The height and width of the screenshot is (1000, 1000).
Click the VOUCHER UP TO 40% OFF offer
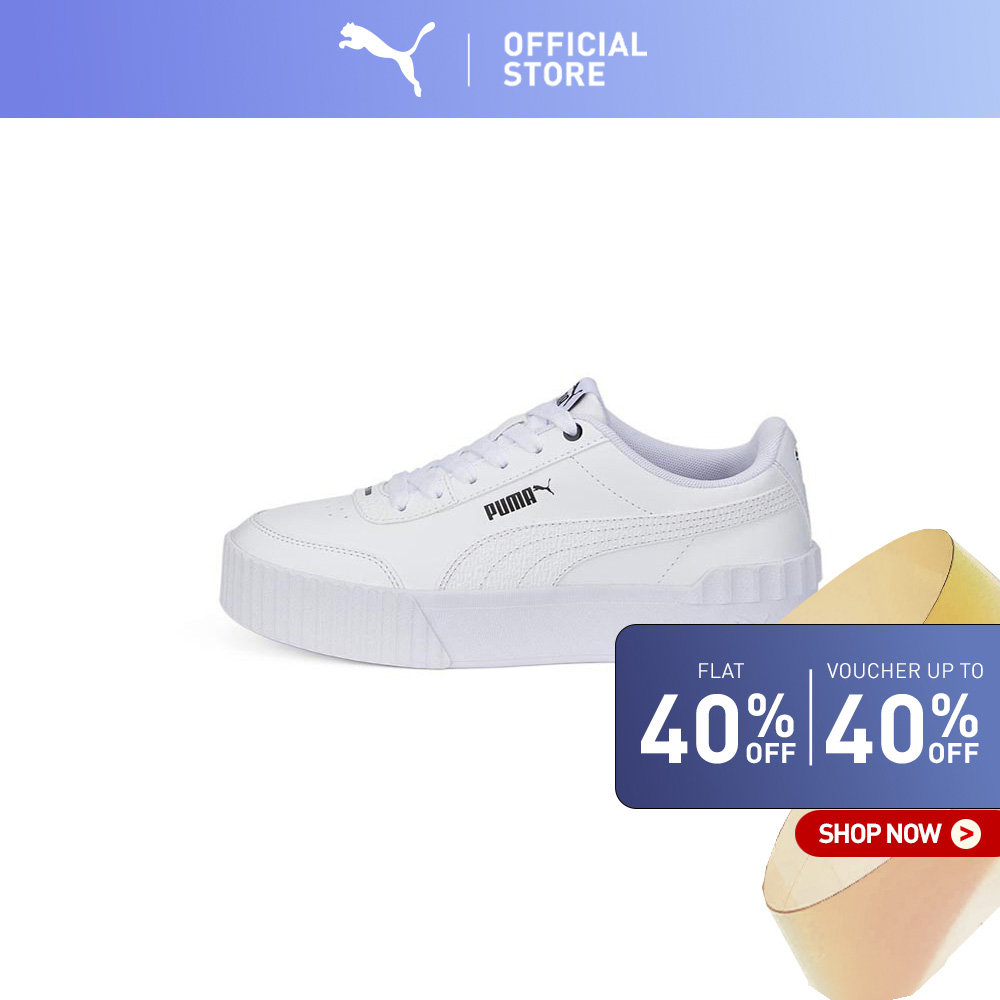pos(903,714)
